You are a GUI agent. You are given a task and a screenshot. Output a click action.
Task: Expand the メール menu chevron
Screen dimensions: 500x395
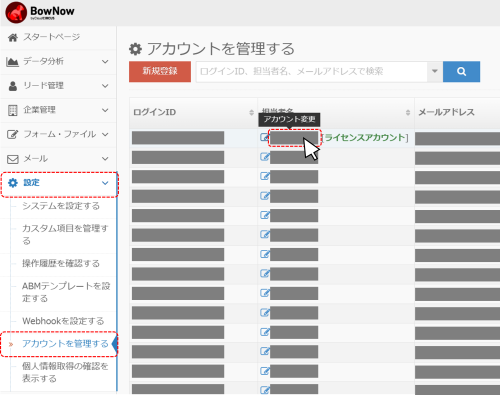coord(105,159)
